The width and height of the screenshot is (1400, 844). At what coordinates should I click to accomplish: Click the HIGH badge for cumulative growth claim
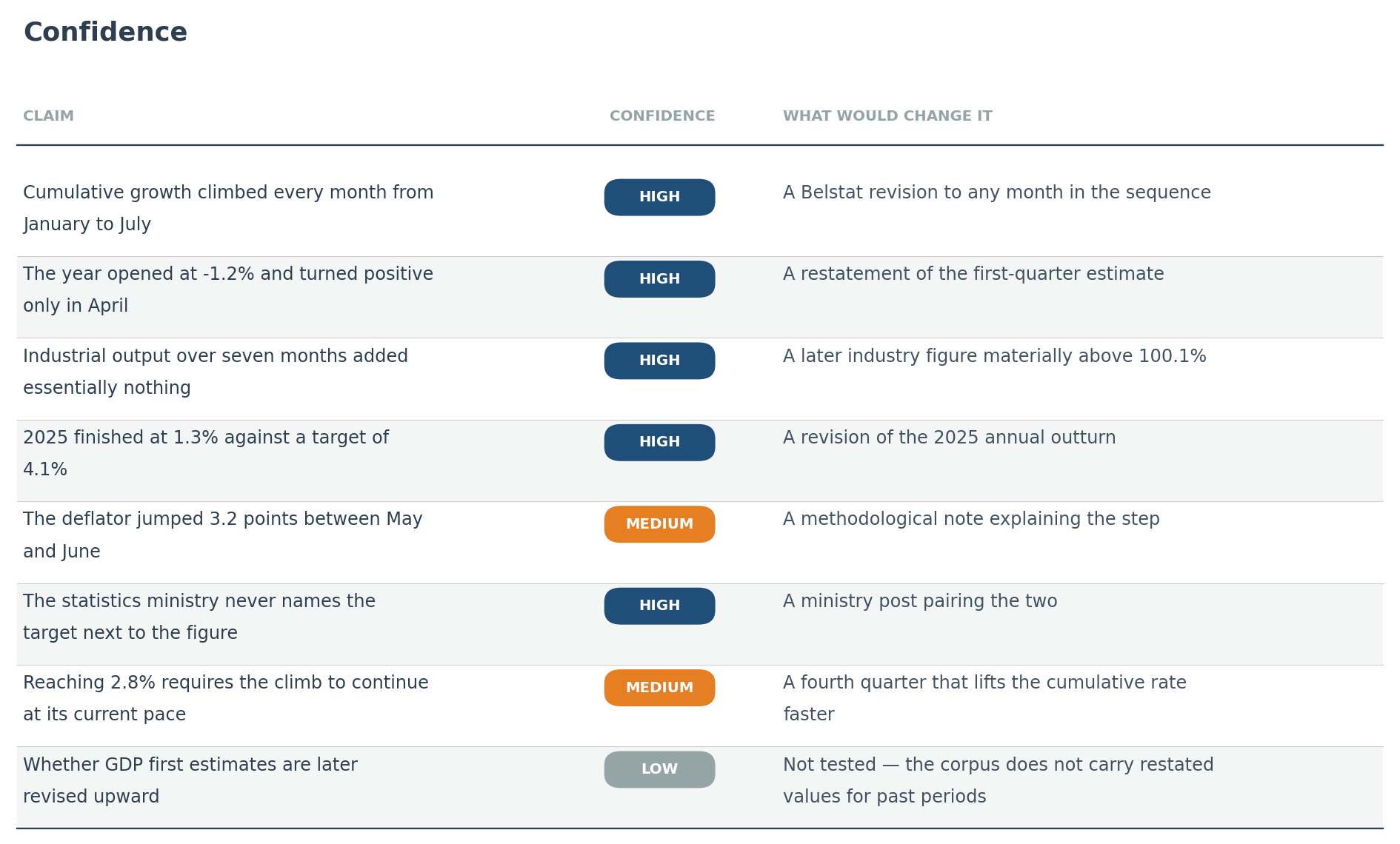[659, 197]
